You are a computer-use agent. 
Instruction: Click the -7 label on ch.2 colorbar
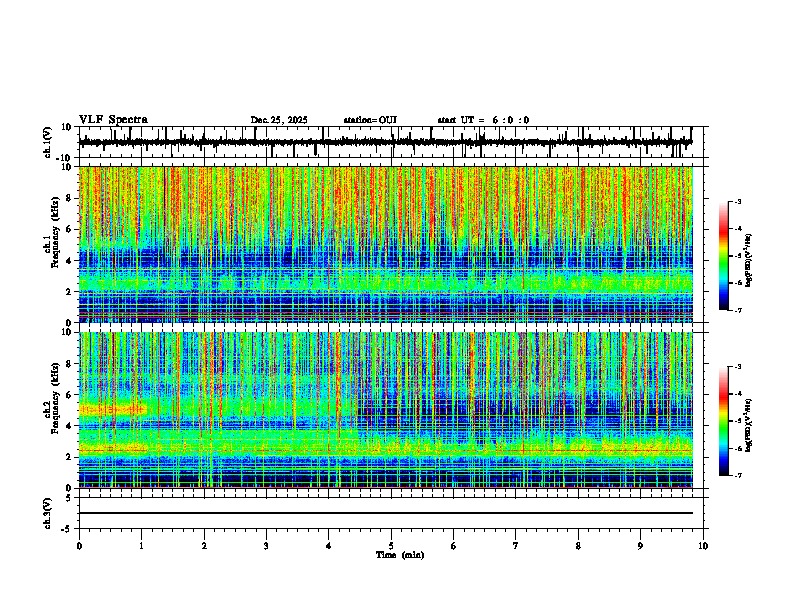737,476
